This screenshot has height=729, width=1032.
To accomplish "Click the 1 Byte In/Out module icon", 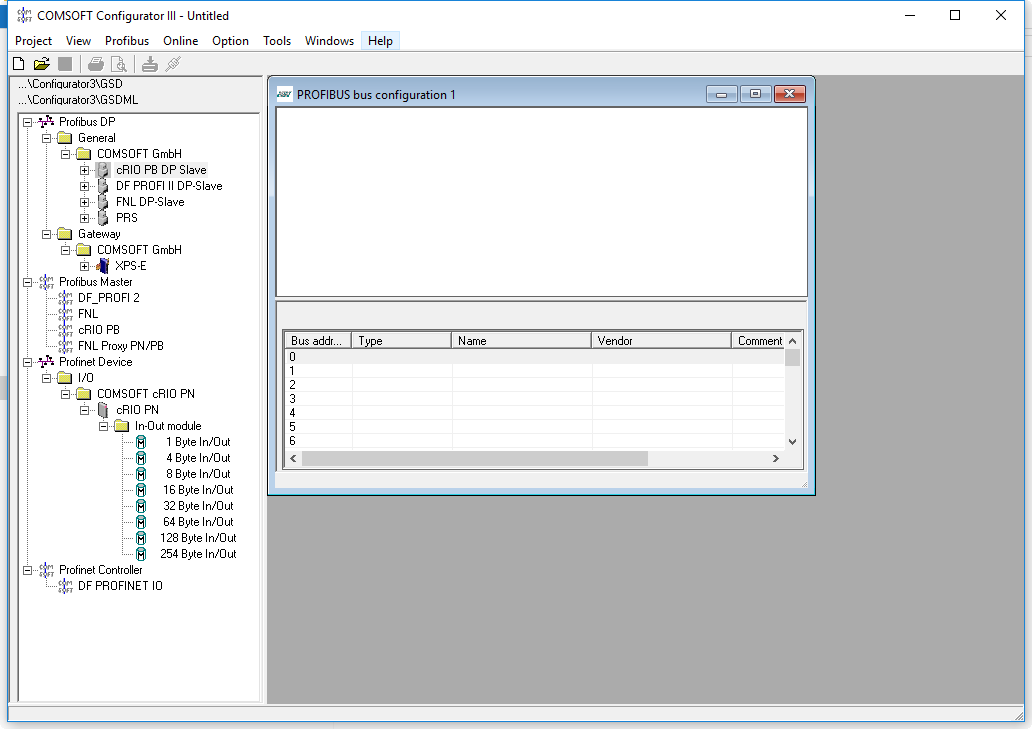I will point(141,442).
